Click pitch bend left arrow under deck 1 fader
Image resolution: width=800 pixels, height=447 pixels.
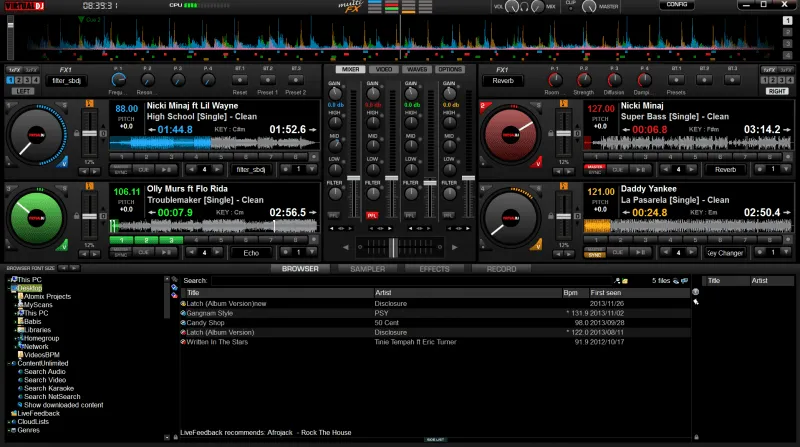pyautogui.click(x=84, y=171)
